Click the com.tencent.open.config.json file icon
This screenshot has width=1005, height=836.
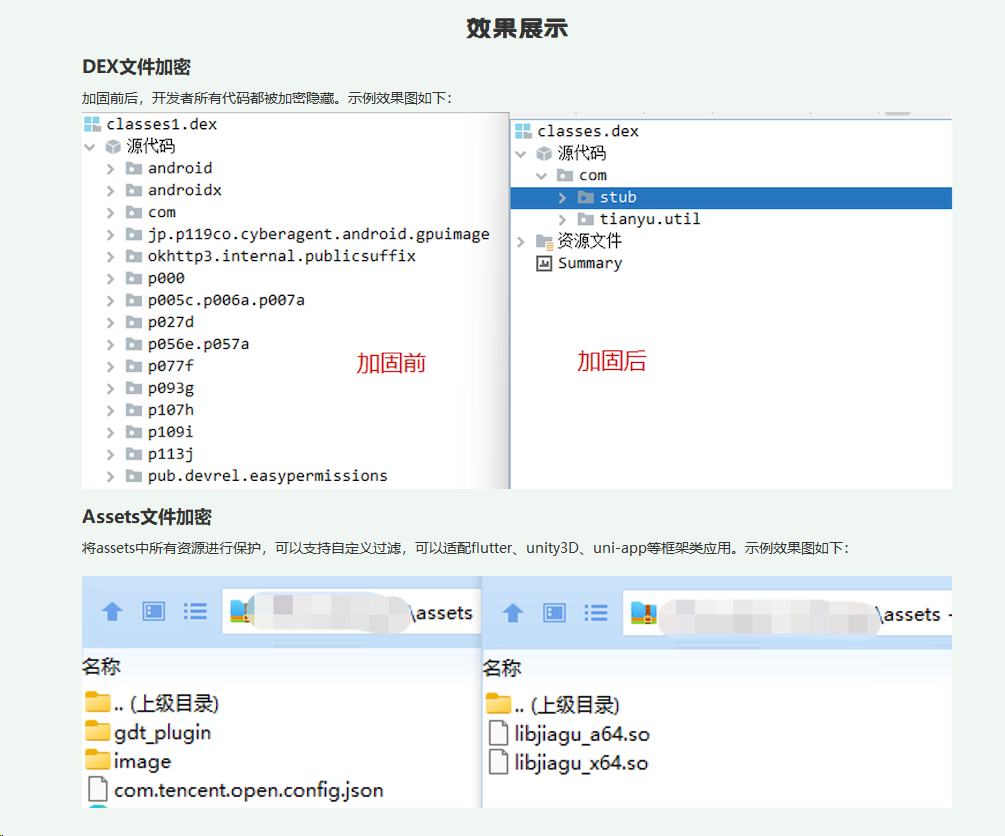pyautogui.click(x=97, y=789)
